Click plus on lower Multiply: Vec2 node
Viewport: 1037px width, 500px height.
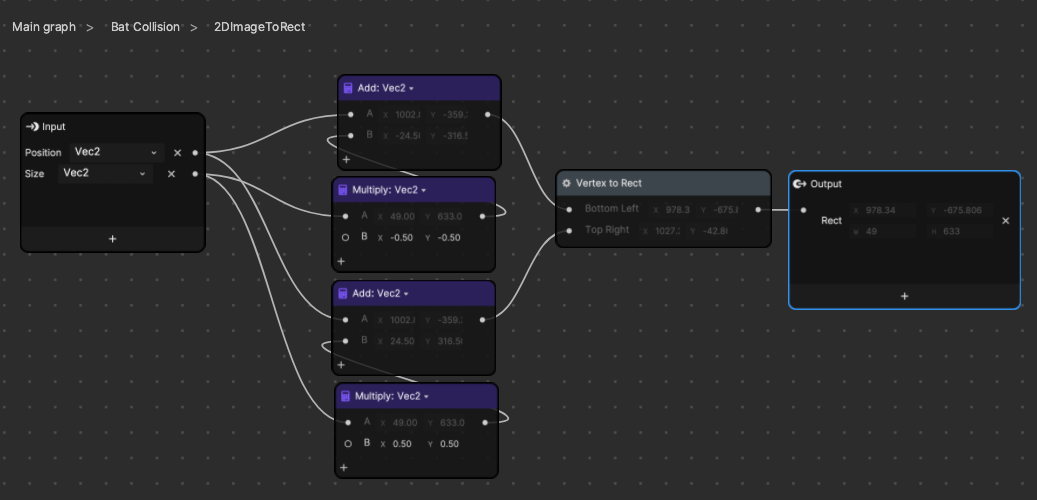[344, 468]
